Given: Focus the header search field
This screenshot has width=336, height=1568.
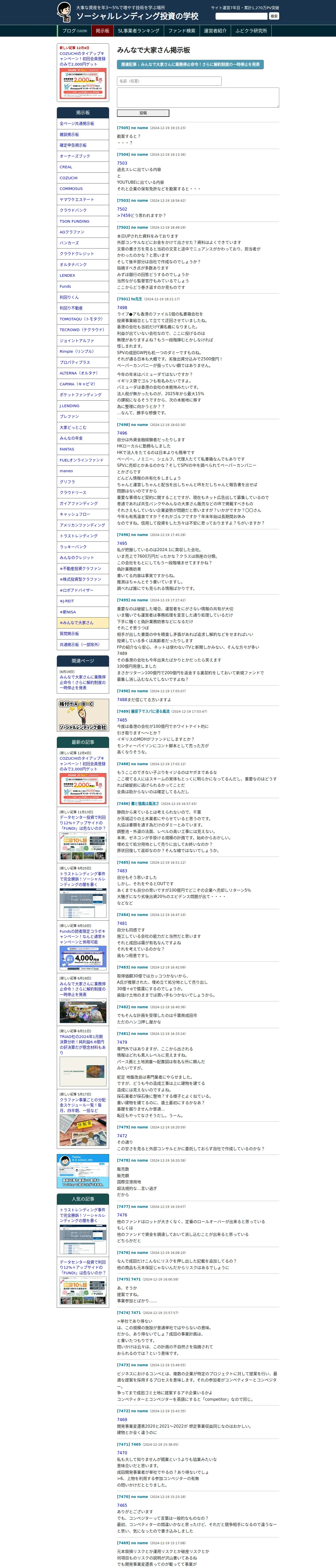Looking at the screenshot, I should pyautogui.click(x=242, y=16).
